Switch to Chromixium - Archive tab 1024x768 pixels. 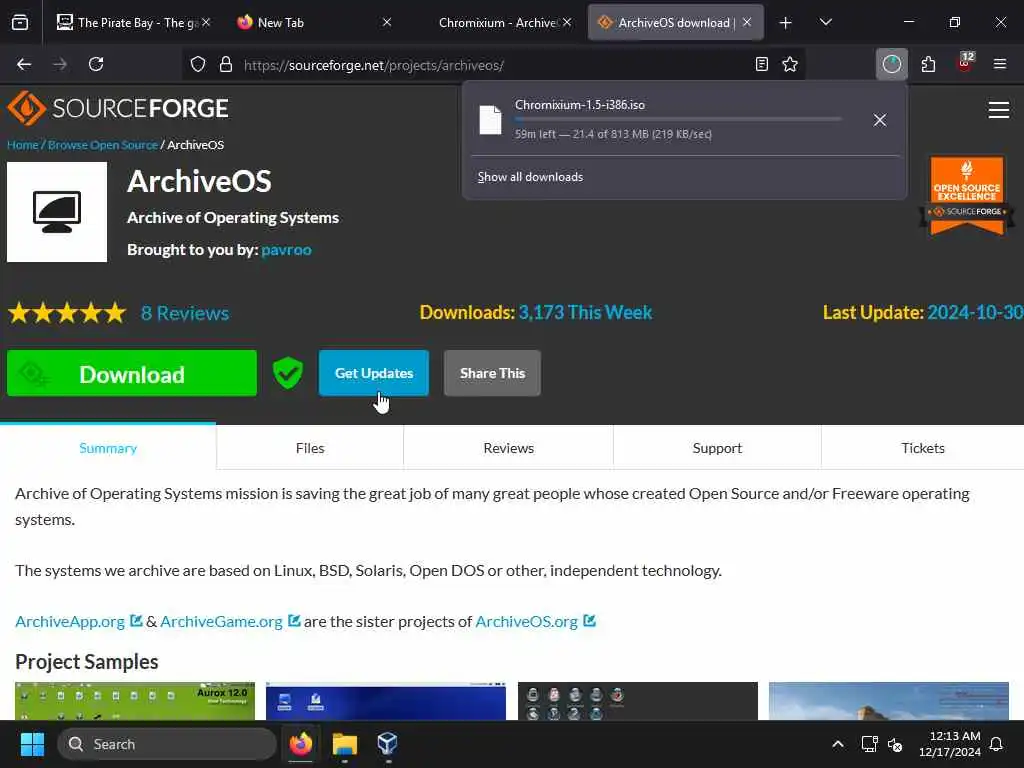[x=496, y=22]
